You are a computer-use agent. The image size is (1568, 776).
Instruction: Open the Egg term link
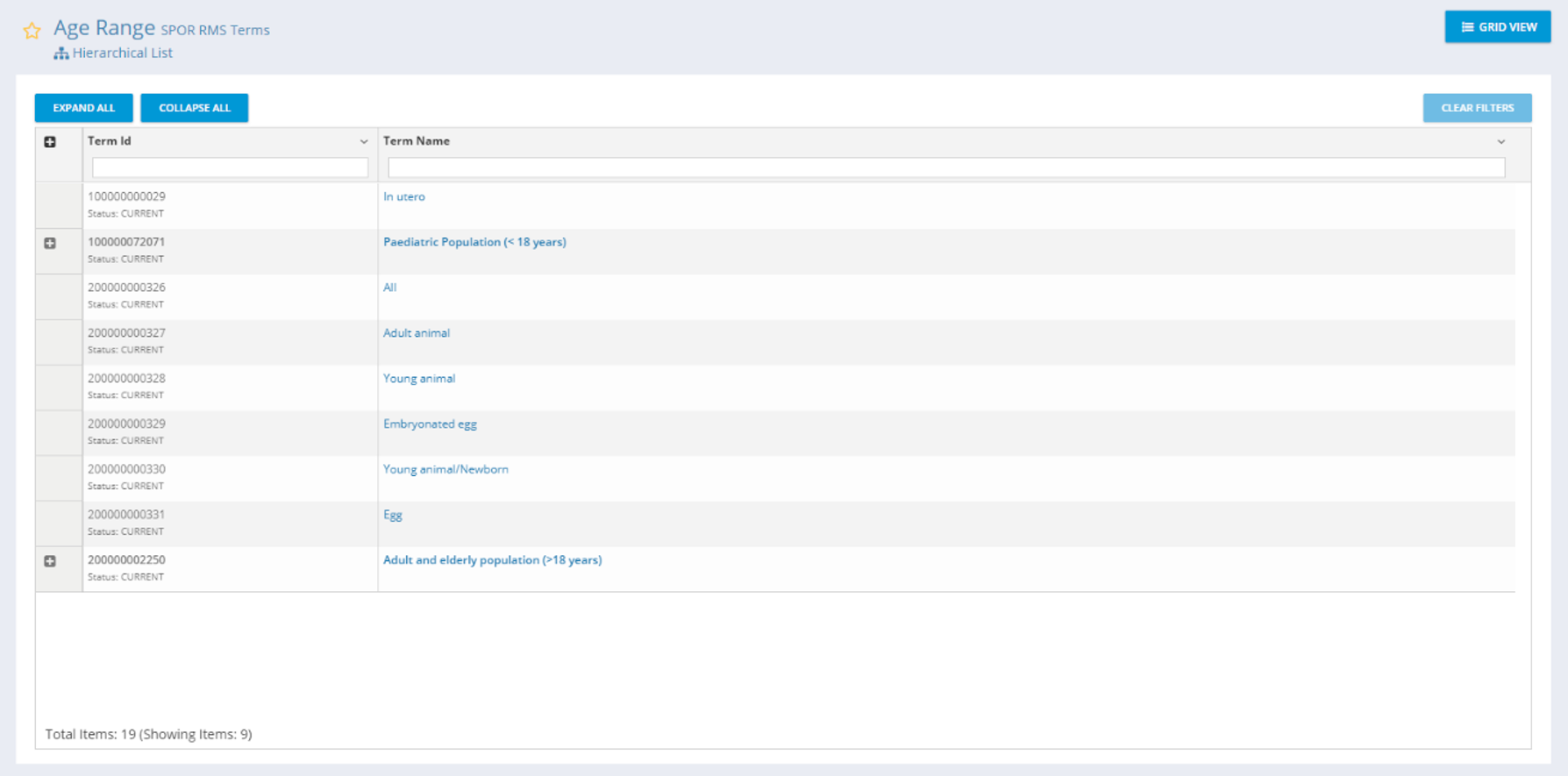pos(392,515)
